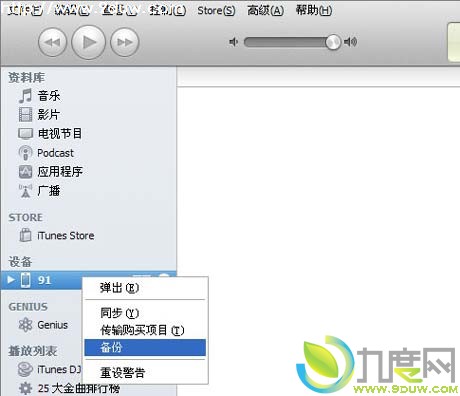
Task: Select the 广播 library label
Action: (49, 191)
